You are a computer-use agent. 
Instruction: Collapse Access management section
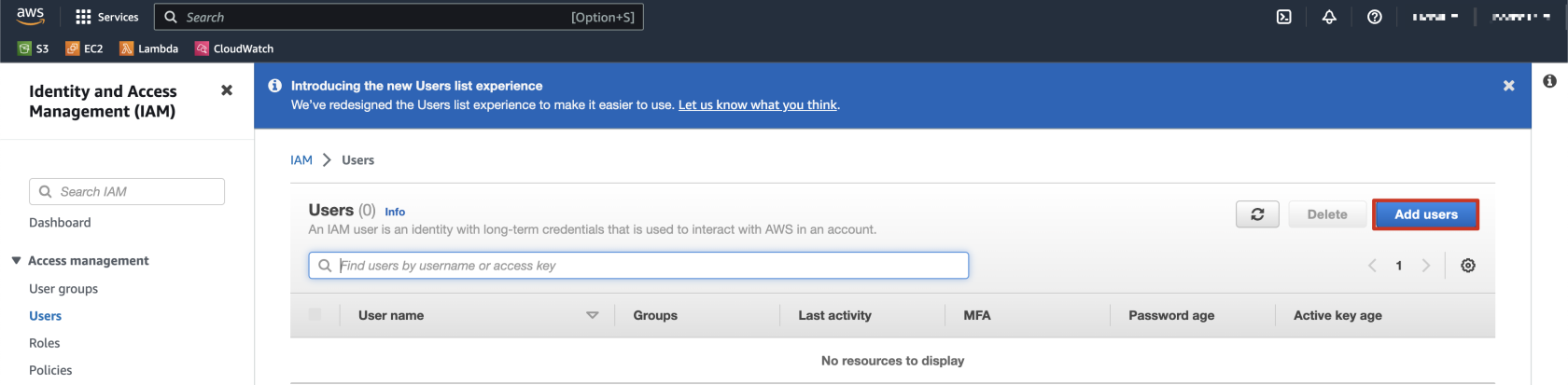[16, 261]
